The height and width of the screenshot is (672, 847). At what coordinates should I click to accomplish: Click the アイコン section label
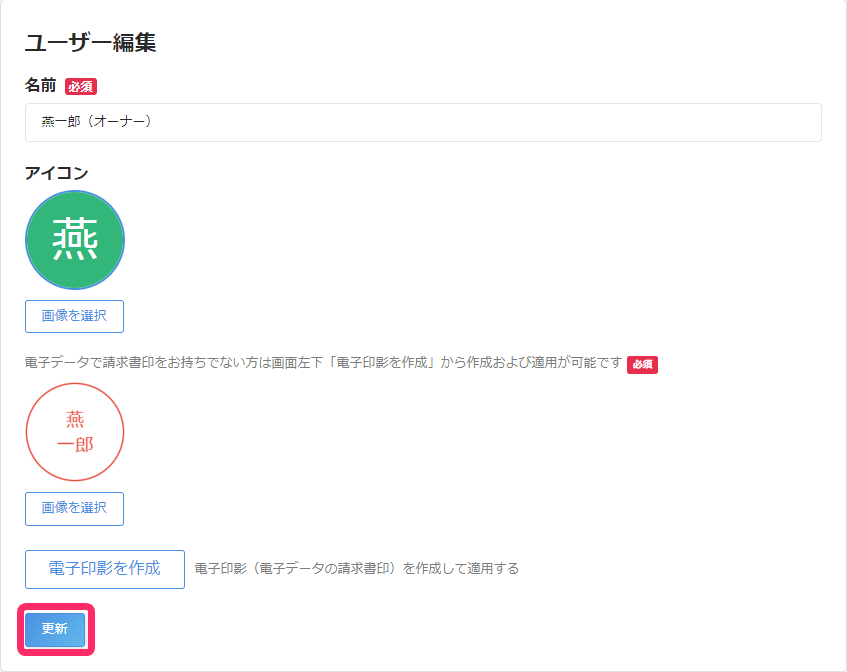pyautogui.click(x=56, y=173)
